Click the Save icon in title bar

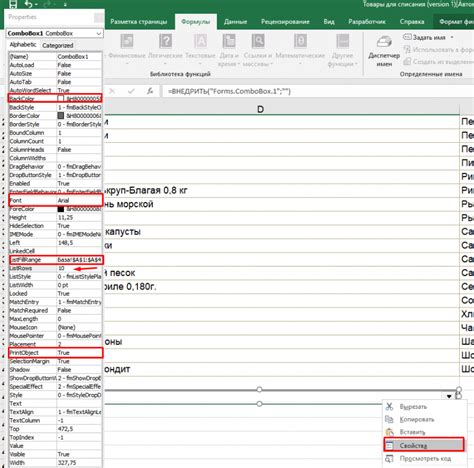[x=13, y=4]
